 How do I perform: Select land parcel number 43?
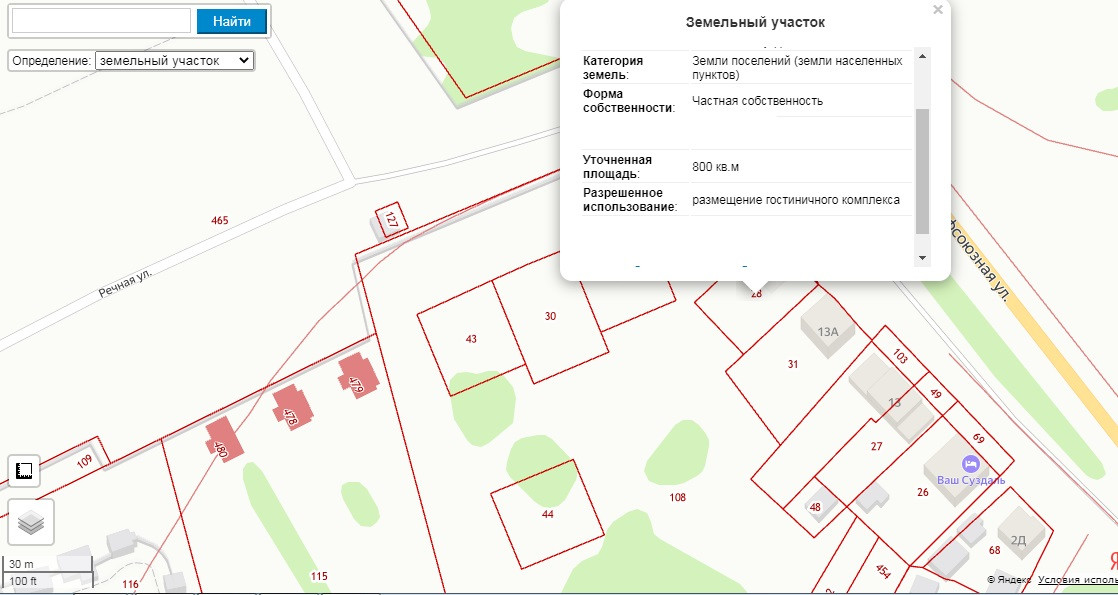coord(471,338)
